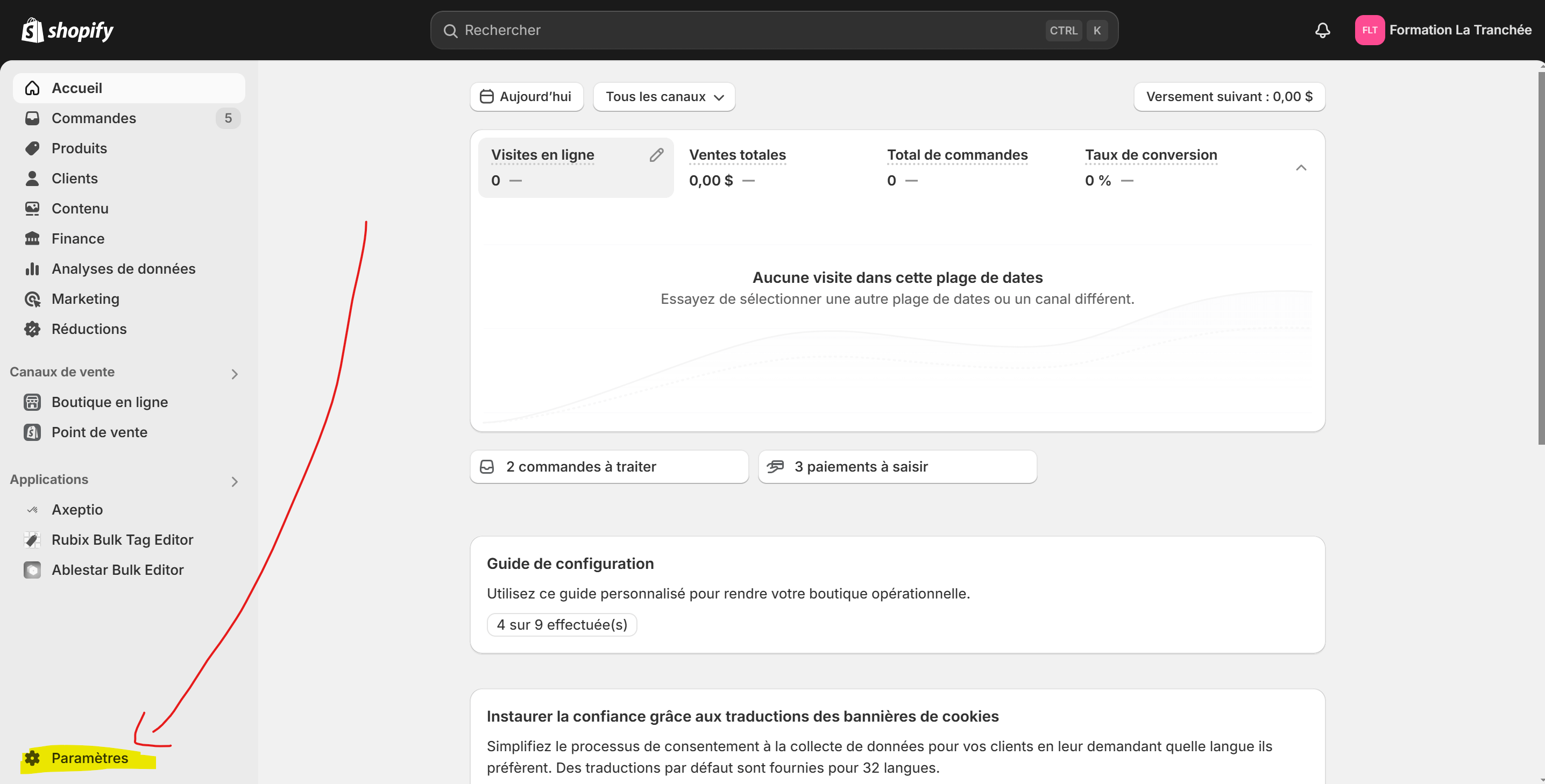Screen dimensions: 1545x784
Task: Click the 3 paiements à saisir button
Action: [897, 466]
